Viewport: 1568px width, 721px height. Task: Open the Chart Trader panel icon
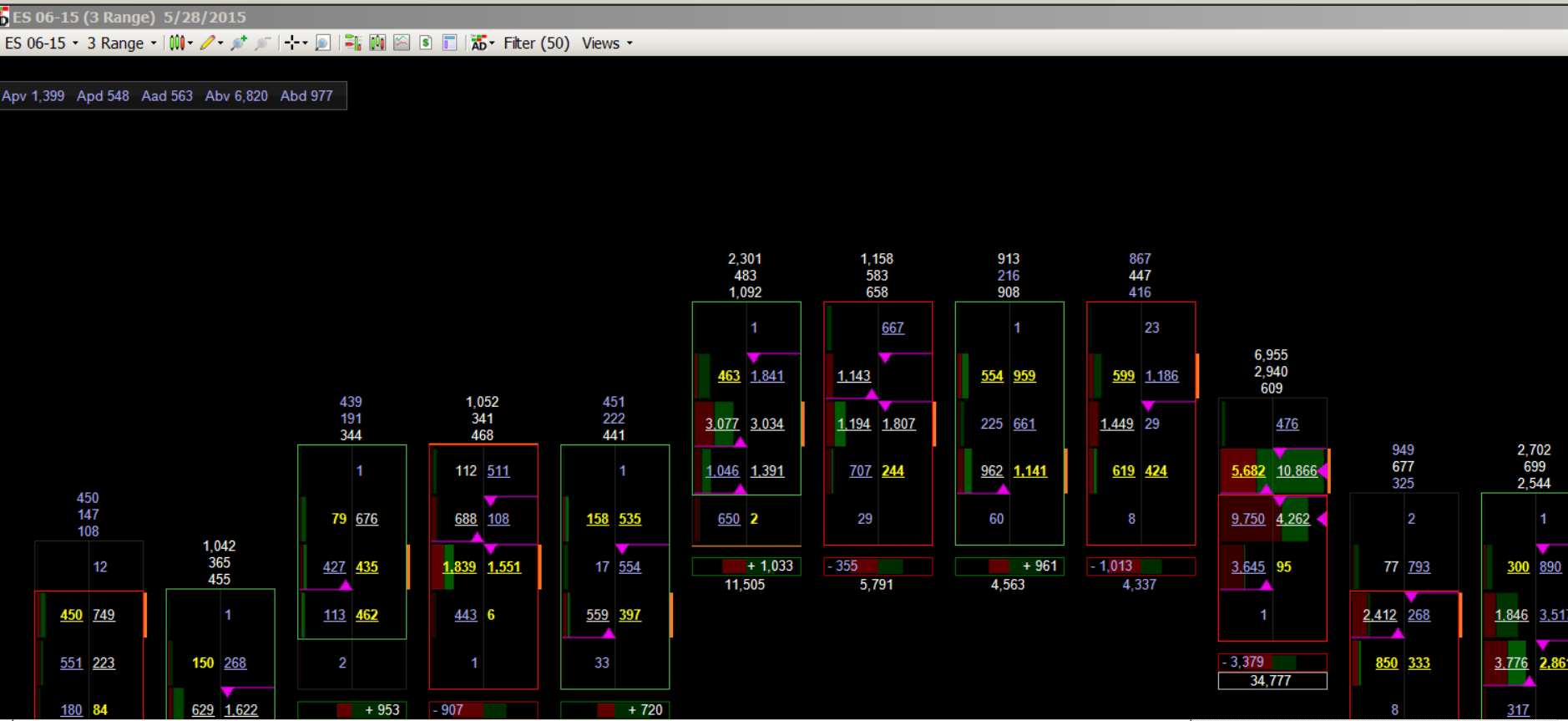click(353, 43)
